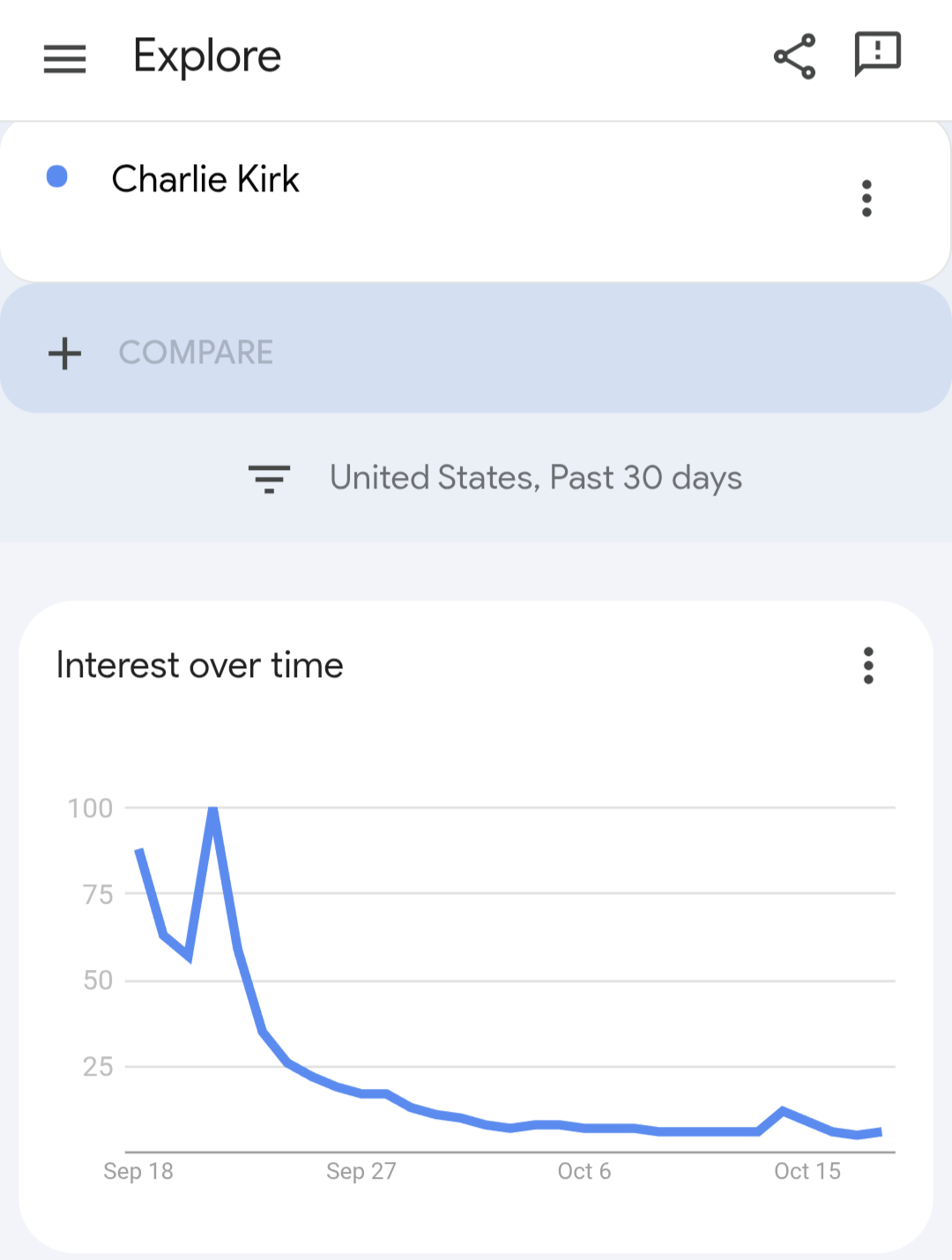952x1260 pixels.
Task: Select the Sep 18 axis label
Action: (x=138, y=1171)
